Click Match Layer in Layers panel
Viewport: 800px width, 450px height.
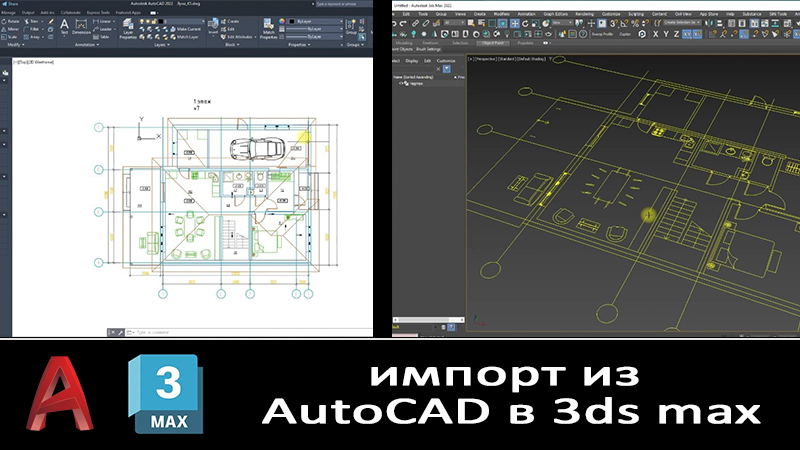click(185, 37)
